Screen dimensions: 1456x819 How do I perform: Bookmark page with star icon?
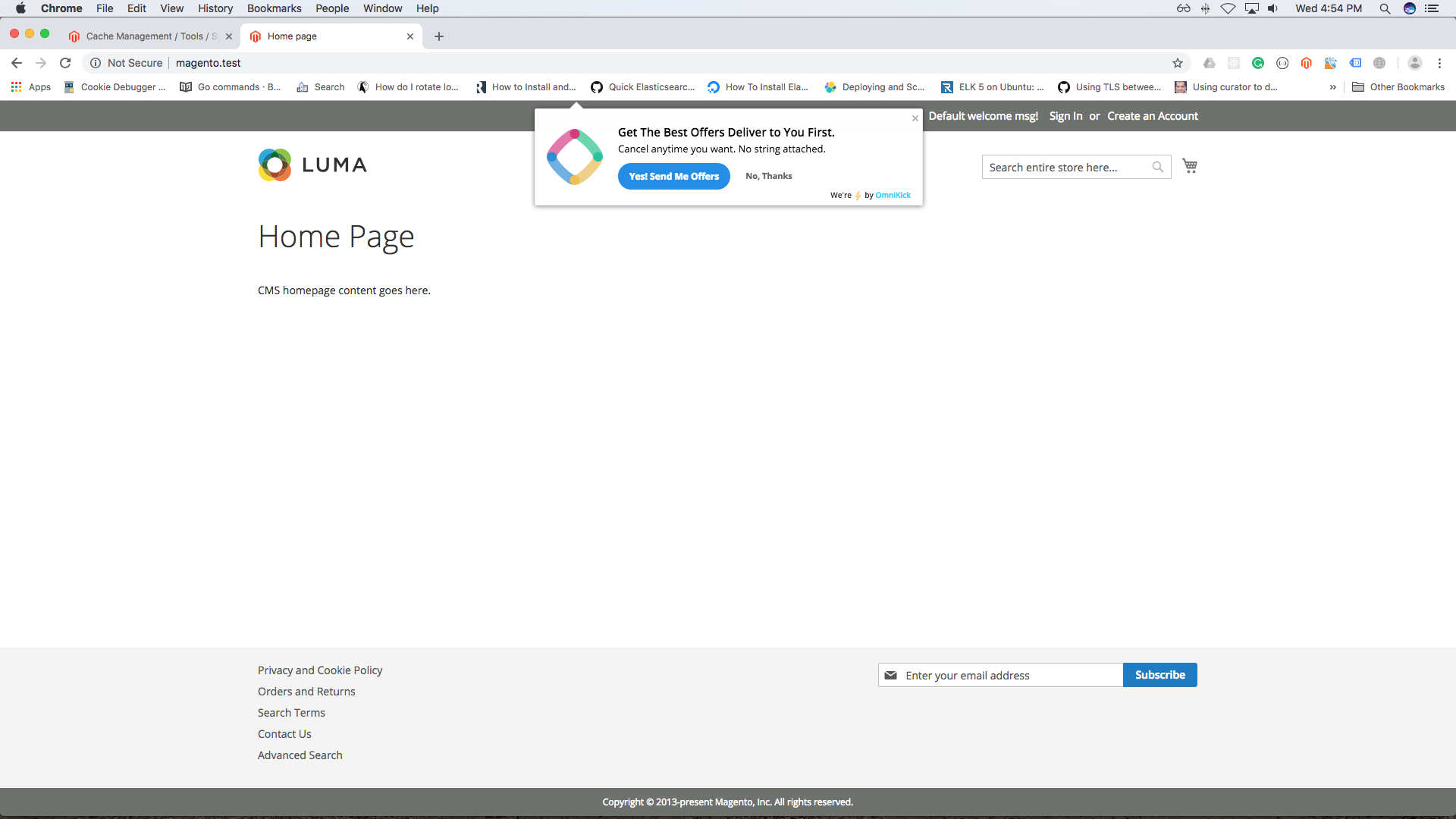pos(1178,63)
